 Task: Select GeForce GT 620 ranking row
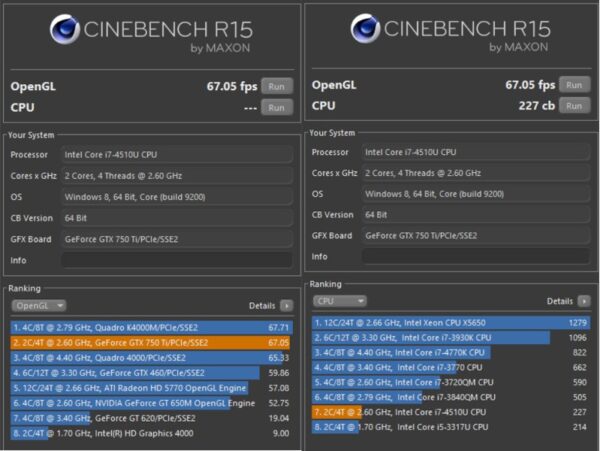(x=152, y=418)
